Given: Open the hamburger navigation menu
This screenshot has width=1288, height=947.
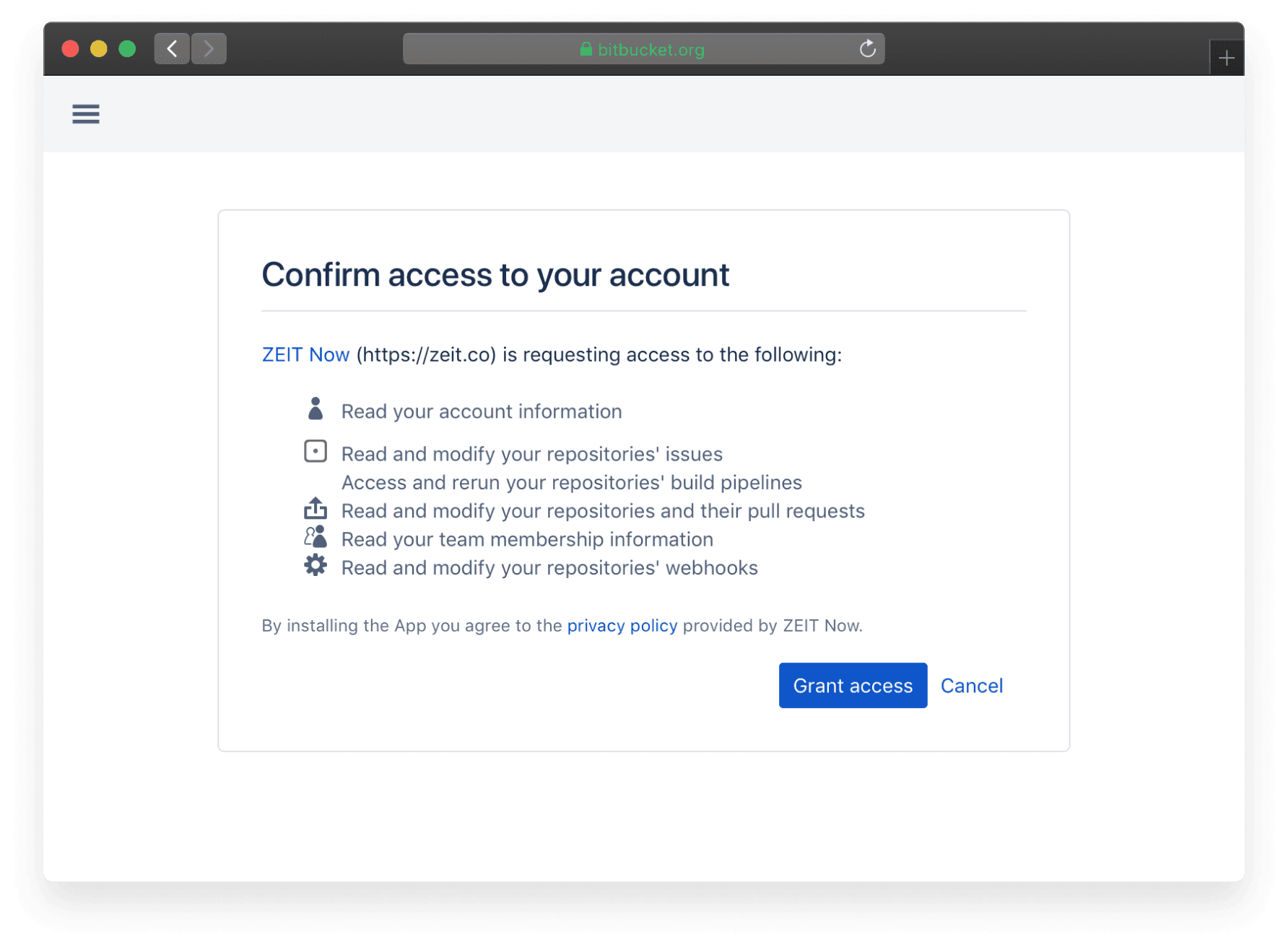Looking at the screenshot, I should coord(86,114).
